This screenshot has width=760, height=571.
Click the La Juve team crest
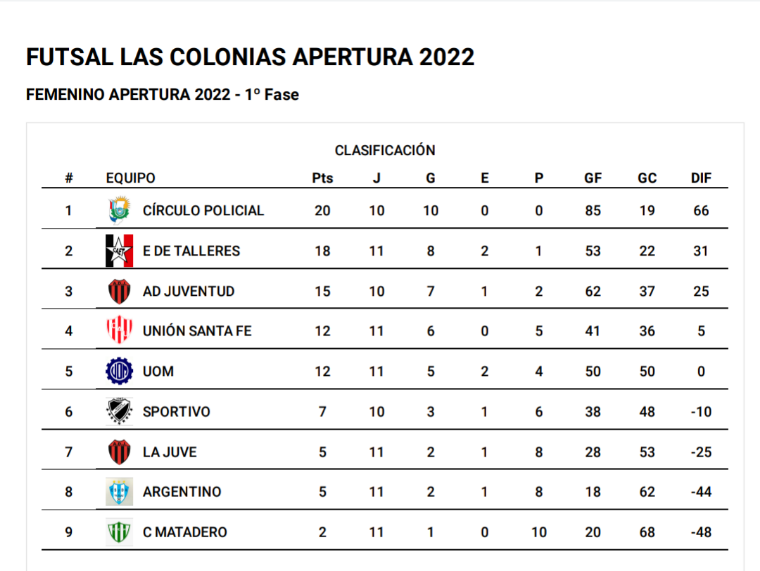click(119, 452)
